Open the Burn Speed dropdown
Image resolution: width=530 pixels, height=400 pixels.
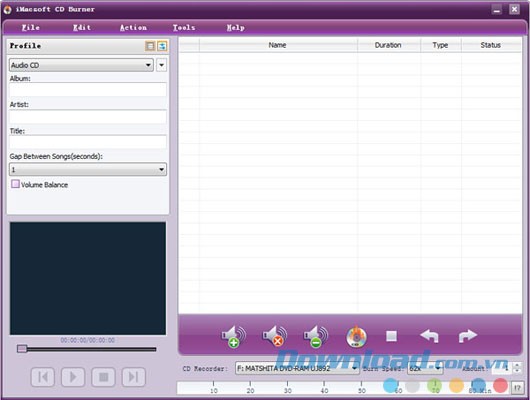(425, 368)
